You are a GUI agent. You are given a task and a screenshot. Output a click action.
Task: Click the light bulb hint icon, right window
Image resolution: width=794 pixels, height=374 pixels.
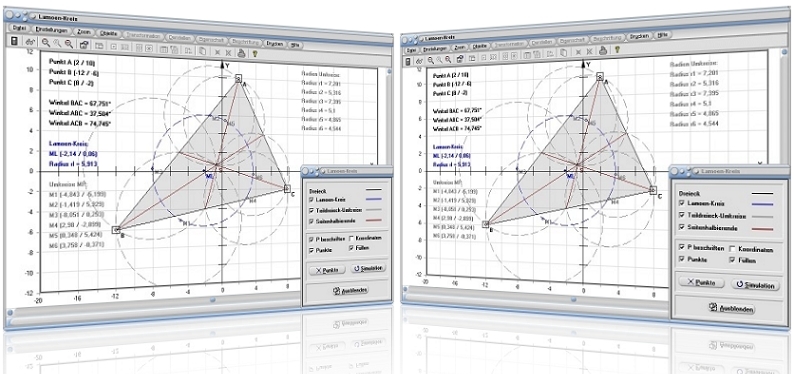point(617,49)
